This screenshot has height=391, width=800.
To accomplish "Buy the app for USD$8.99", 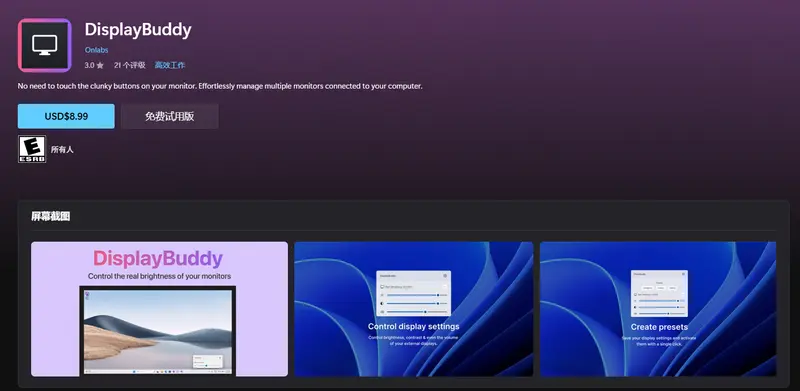I will [x=66, y=116].
